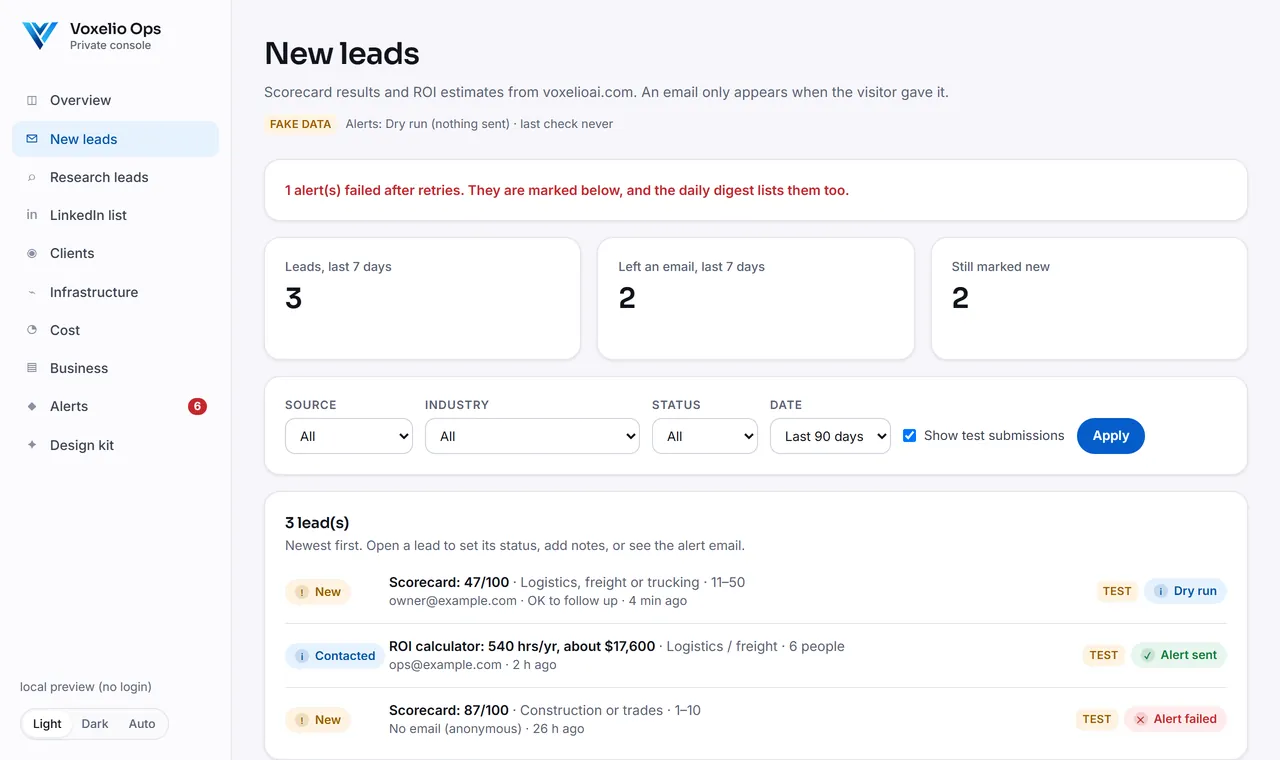
Task: Open Research leads section
Action: [x=115, y=177]
